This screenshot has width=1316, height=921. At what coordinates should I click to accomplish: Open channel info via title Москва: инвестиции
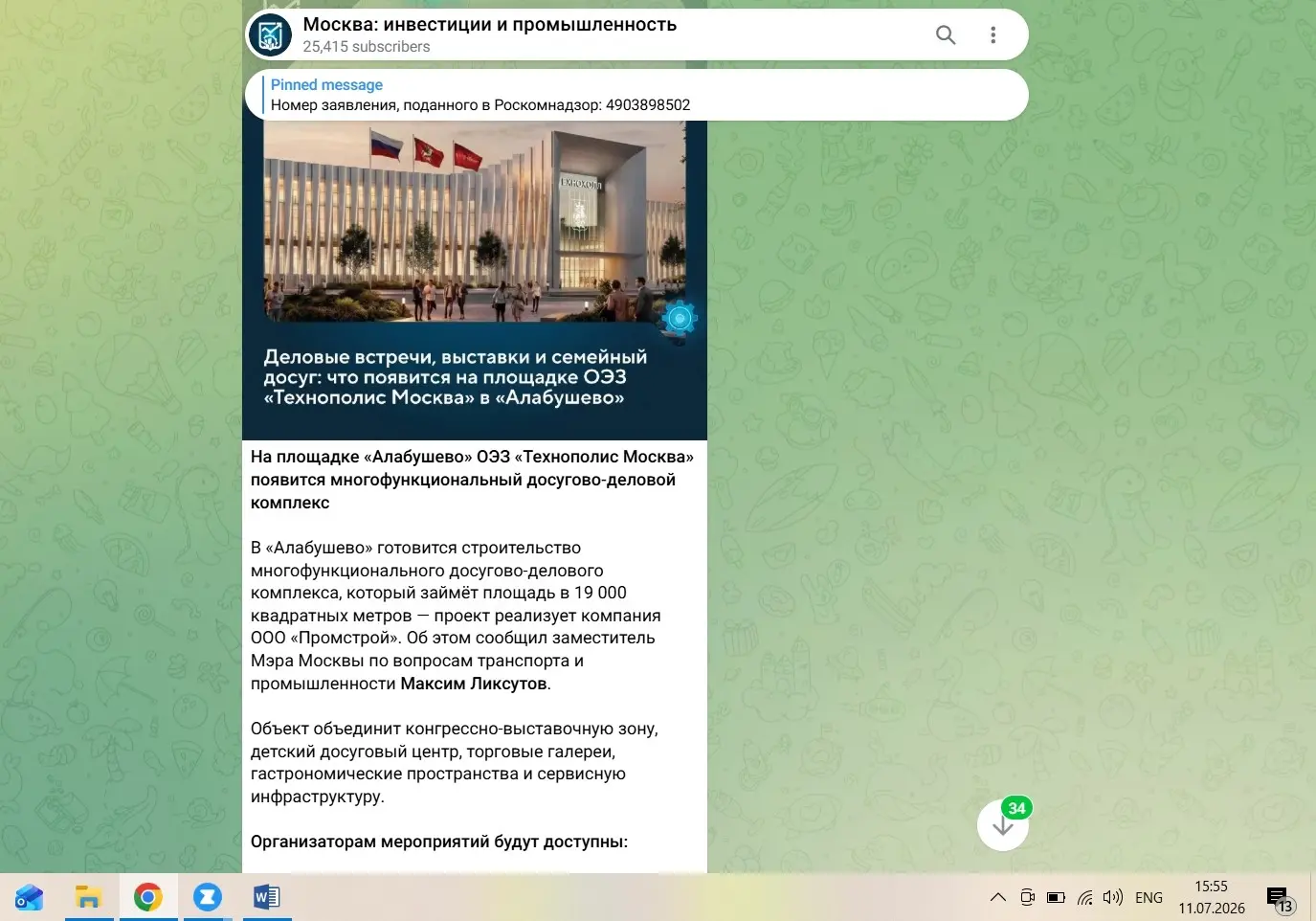click(x=490, y=25)
